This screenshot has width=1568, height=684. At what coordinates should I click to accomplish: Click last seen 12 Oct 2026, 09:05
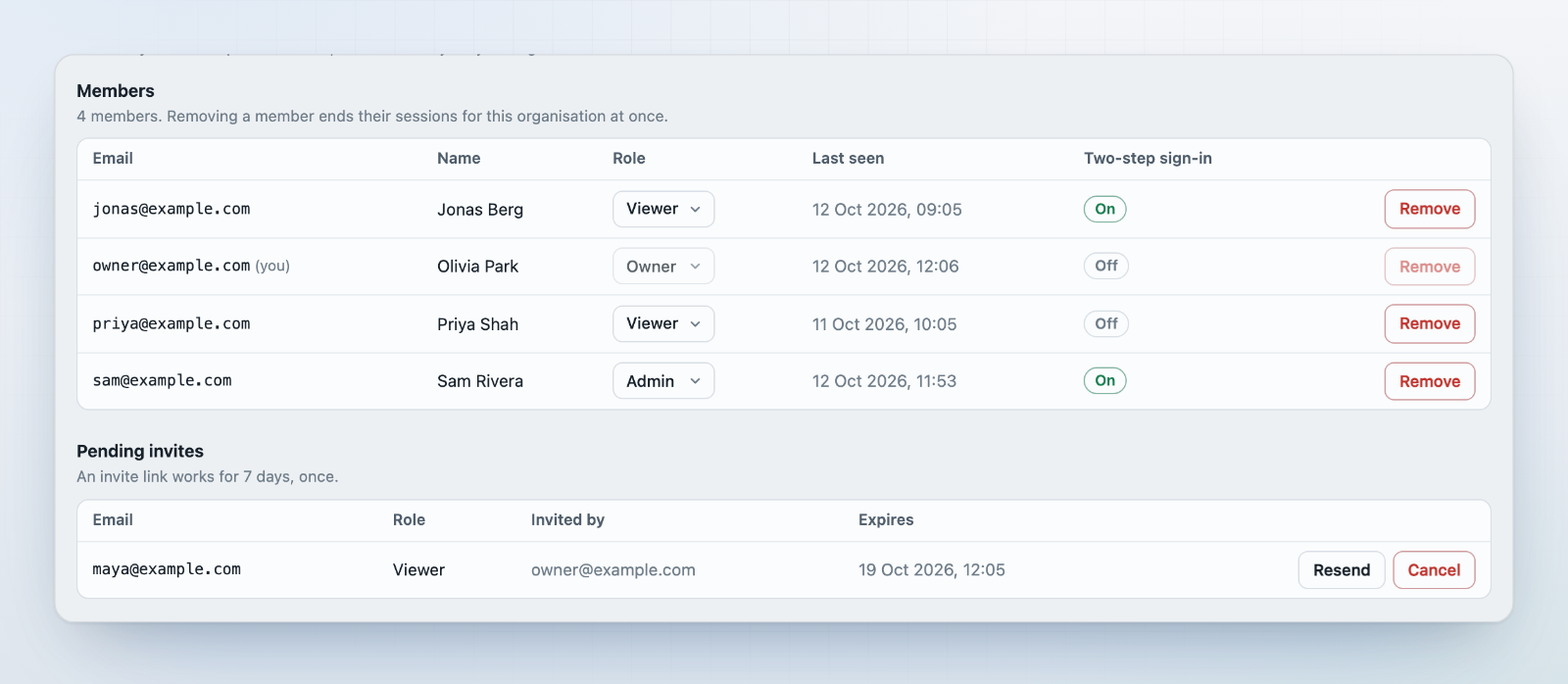pos(887,210)
